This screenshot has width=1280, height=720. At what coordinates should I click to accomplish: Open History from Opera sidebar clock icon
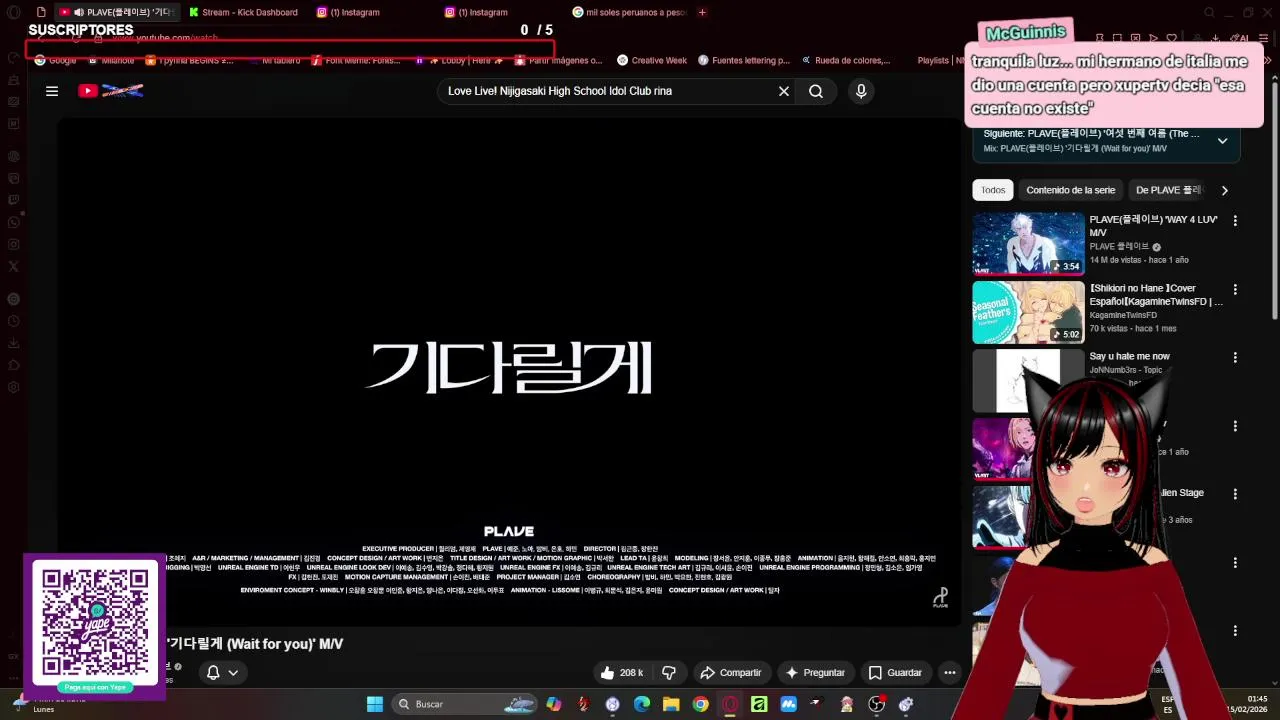click(x=13, y=321)
